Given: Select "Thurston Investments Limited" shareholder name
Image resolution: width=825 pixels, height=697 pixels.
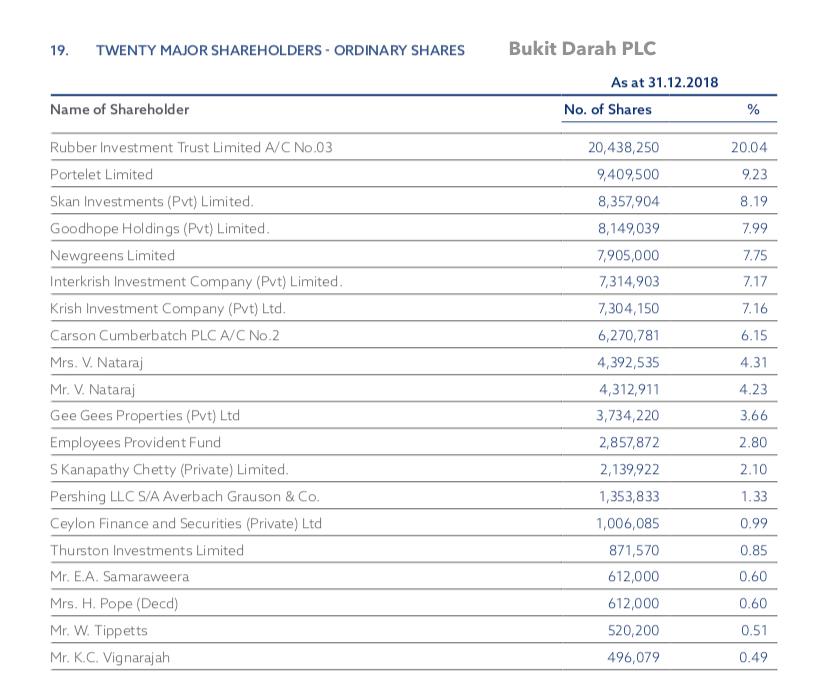Looking at the screenshot, I should (147, 551).
